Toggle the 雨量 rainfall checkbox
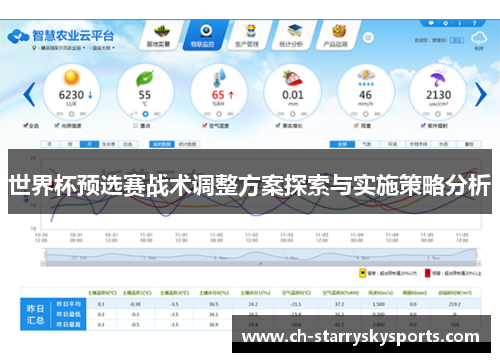 [x=356, y=125]
